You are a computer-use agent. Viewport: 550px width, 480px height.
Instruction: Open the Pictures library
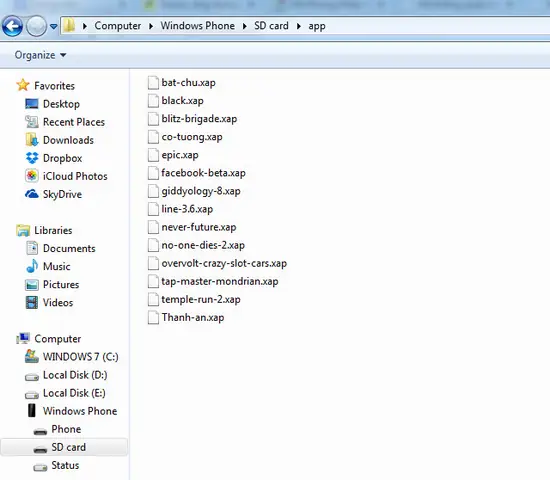click(x=61, y=285)
